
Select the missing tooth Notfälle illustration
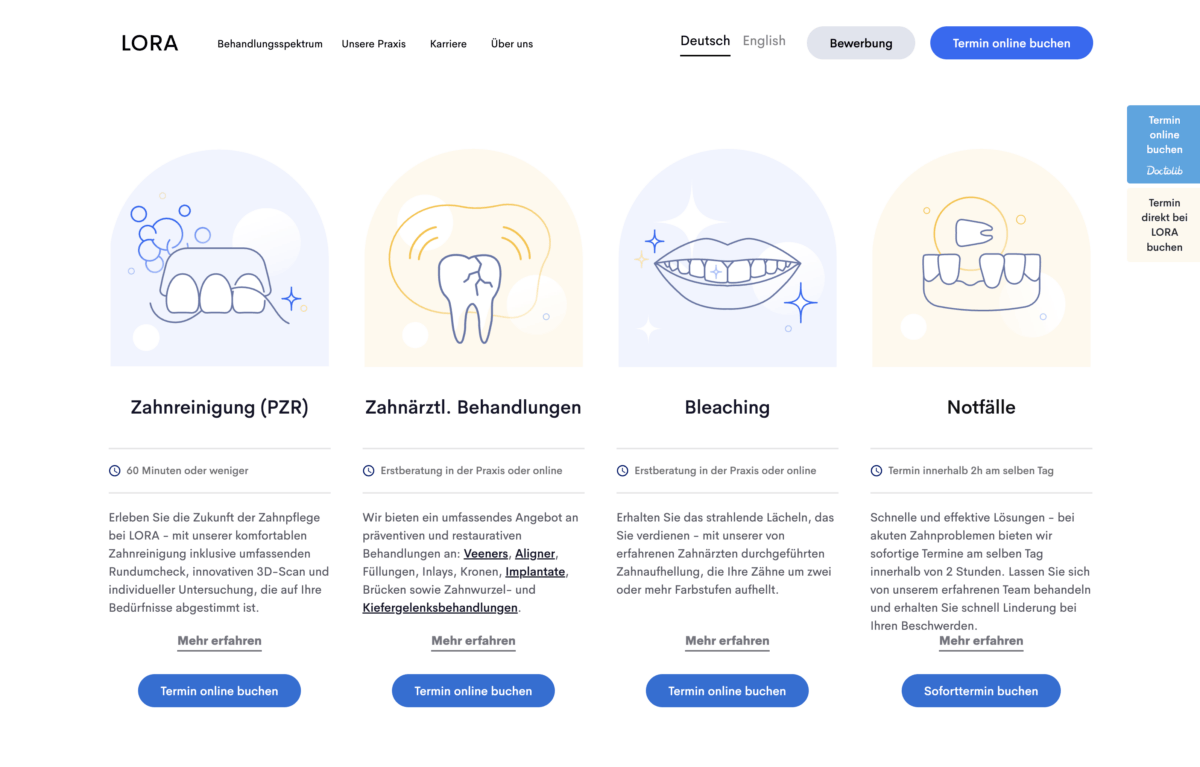981,259
